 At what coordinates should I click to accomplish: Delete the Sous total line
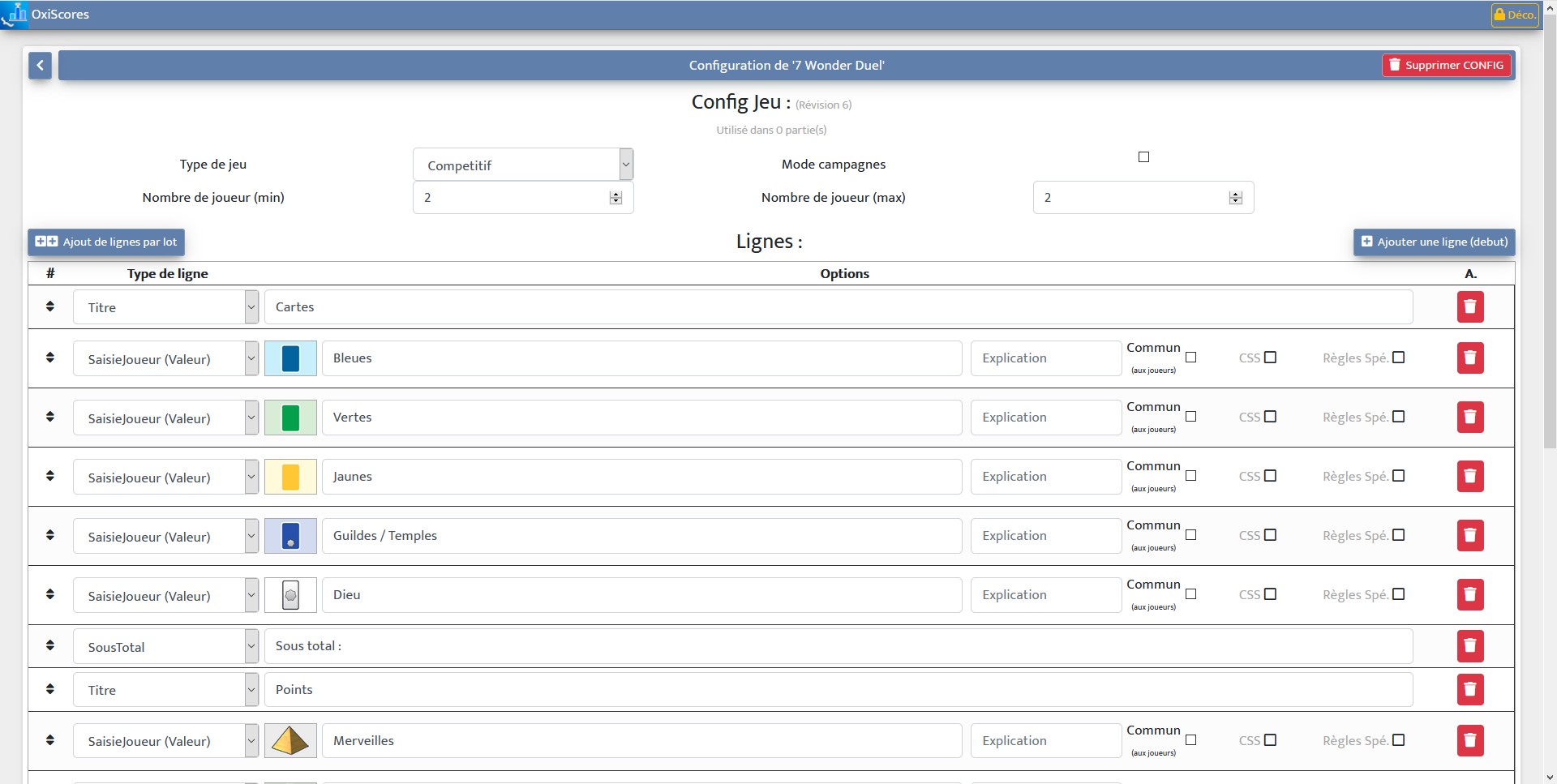[x=1470, y=646]
